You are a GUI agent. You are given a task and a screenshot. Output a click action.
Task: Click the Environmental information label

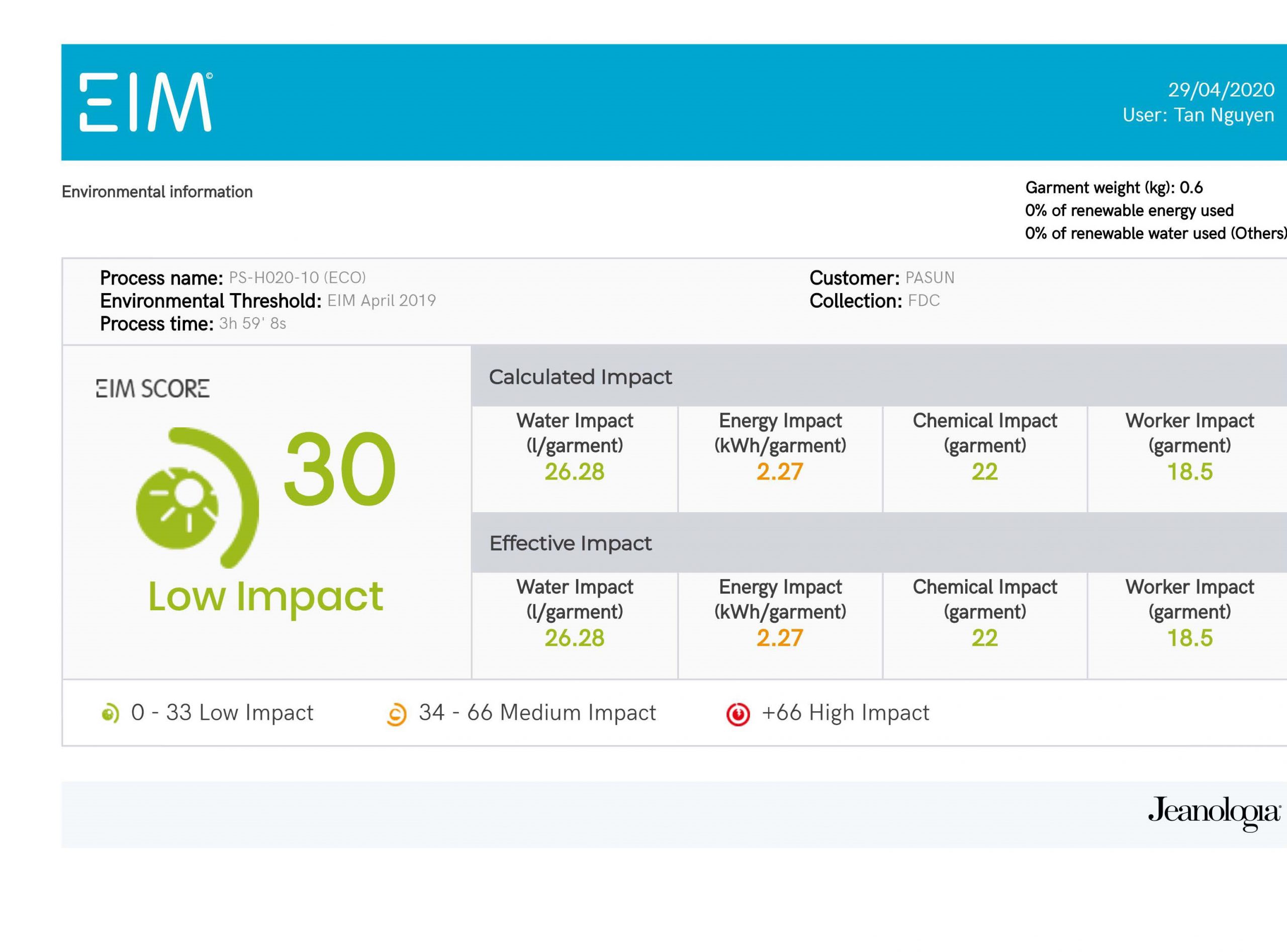click(x=157, y=192)
